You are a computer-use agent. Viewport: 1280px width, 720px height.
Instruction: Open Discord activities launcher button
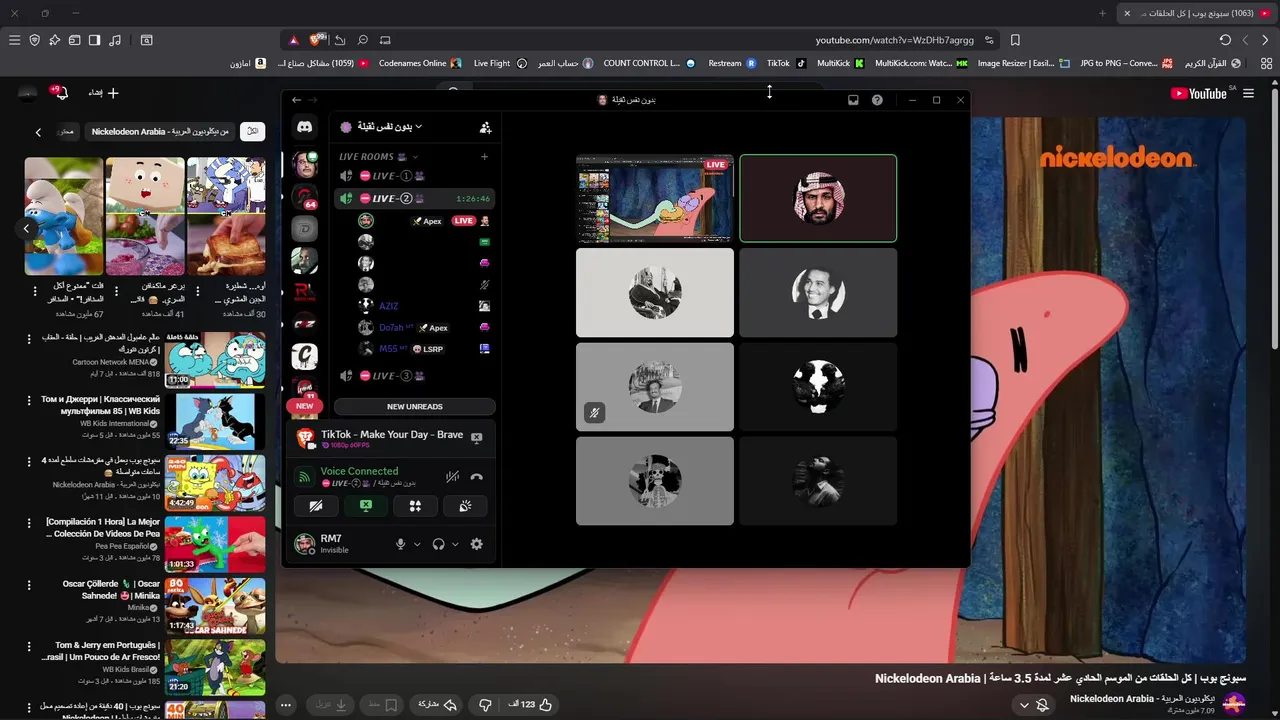pos(415,506)
